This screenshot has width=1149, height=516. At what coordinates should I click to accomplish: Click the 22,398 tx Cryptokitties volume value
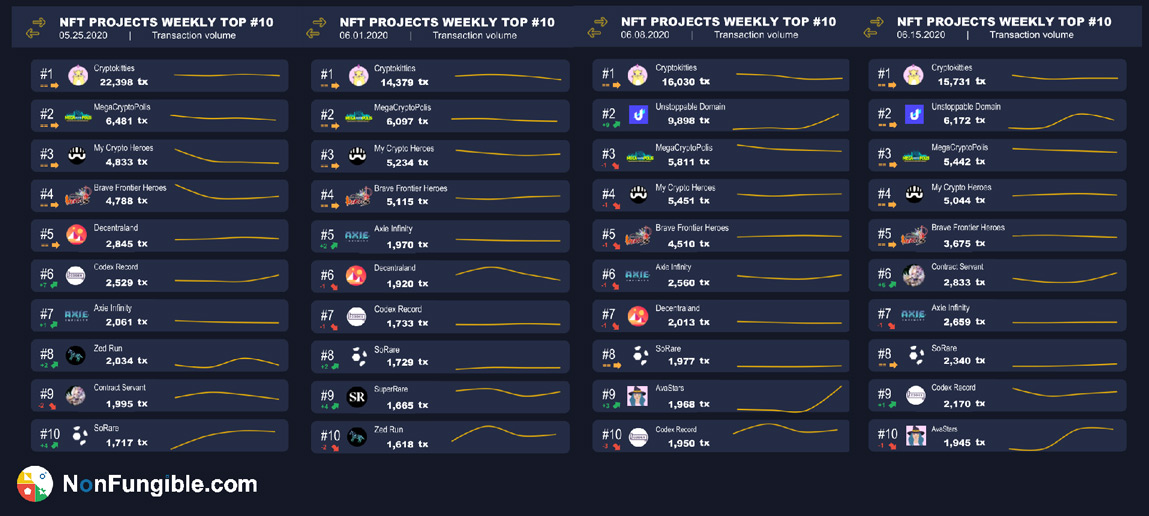pos(124,82)
